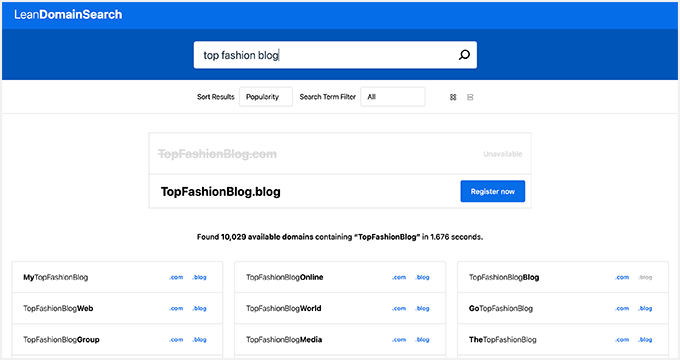Select the MyTopFashionBlog domain name

[x=56, y=277]
